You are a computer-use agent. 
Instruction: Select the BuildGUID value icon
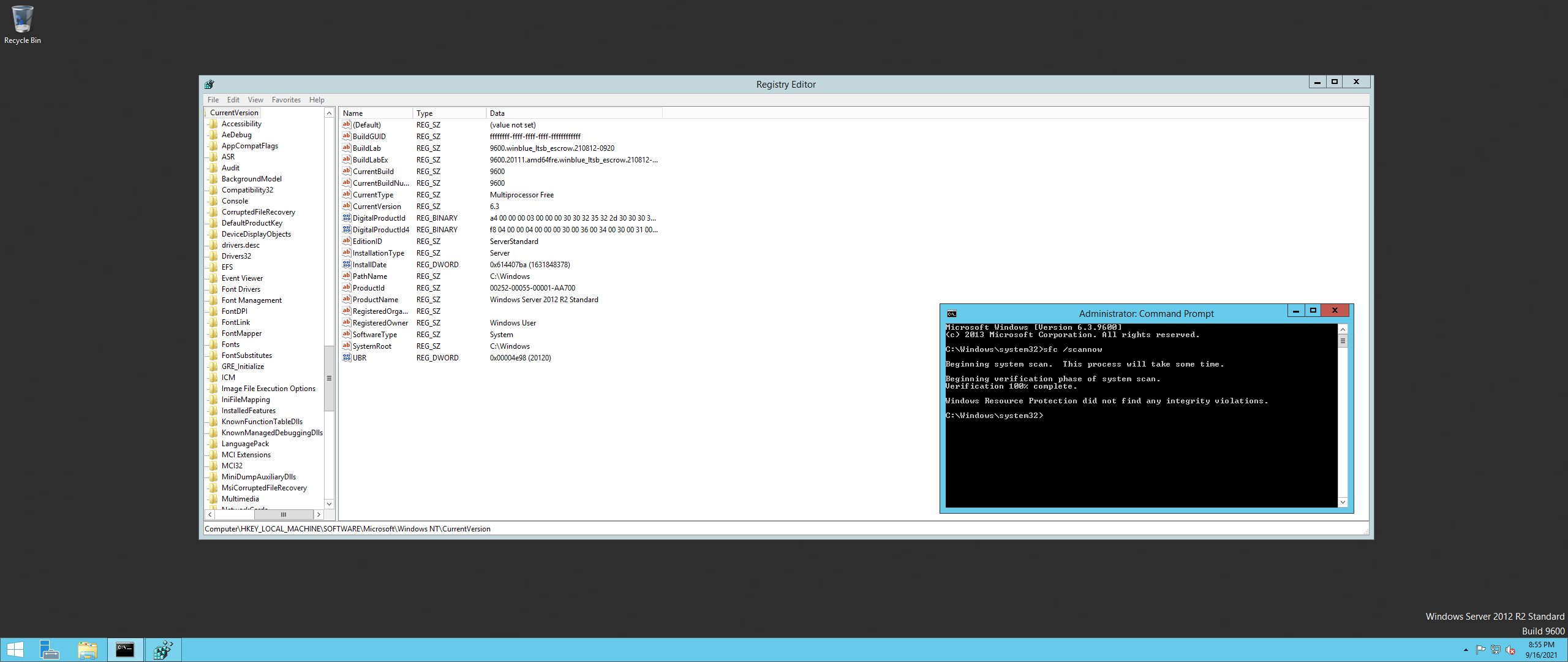(347, 136)
